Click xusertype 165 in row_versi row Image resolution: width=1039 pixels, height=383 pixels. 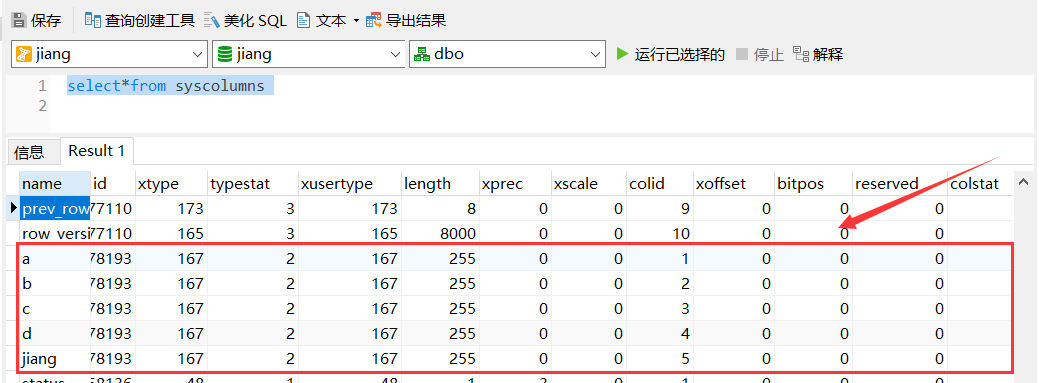(349, 233)
